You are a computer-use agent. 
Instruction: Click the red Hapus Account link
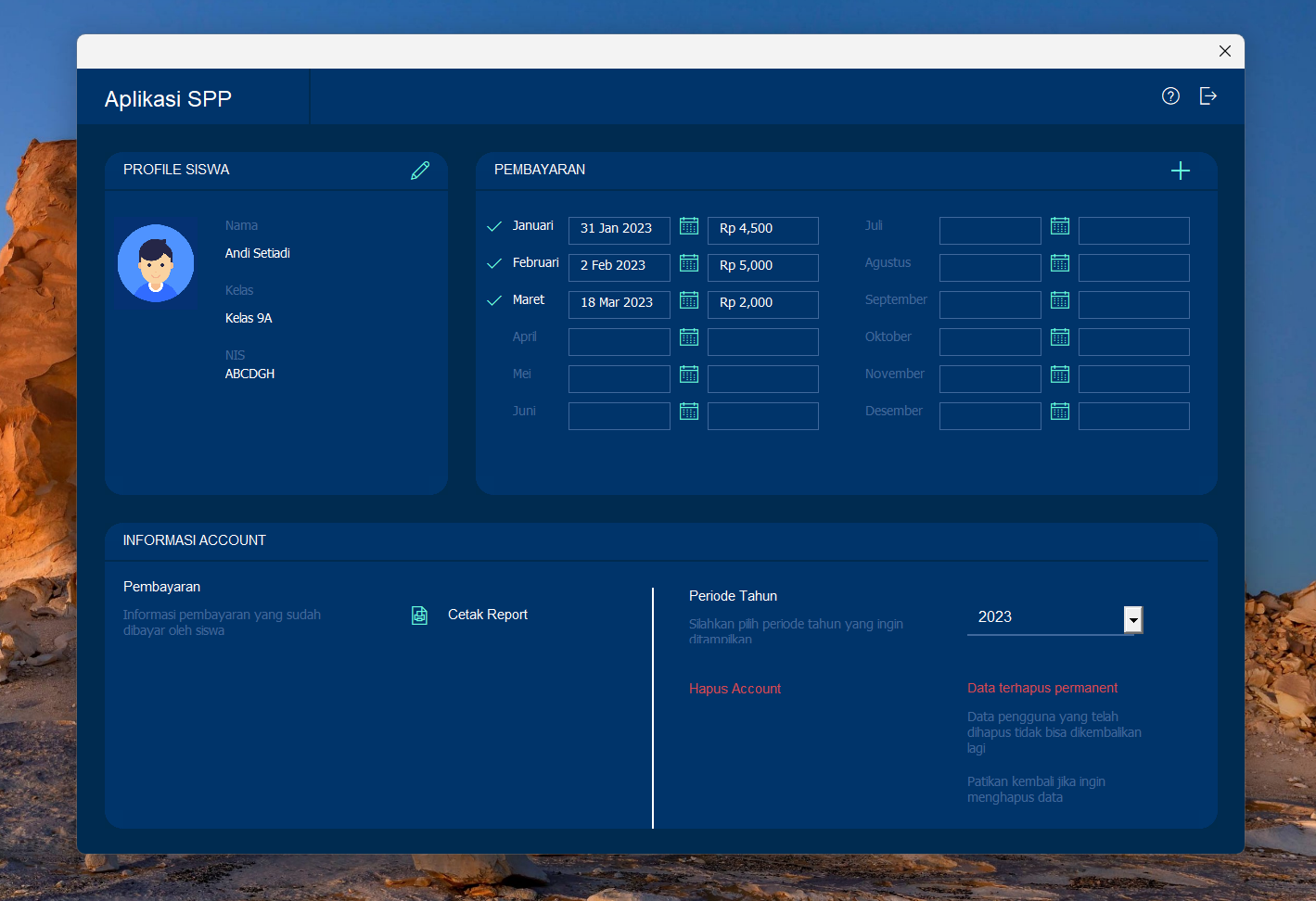click(x=735, y=689)
